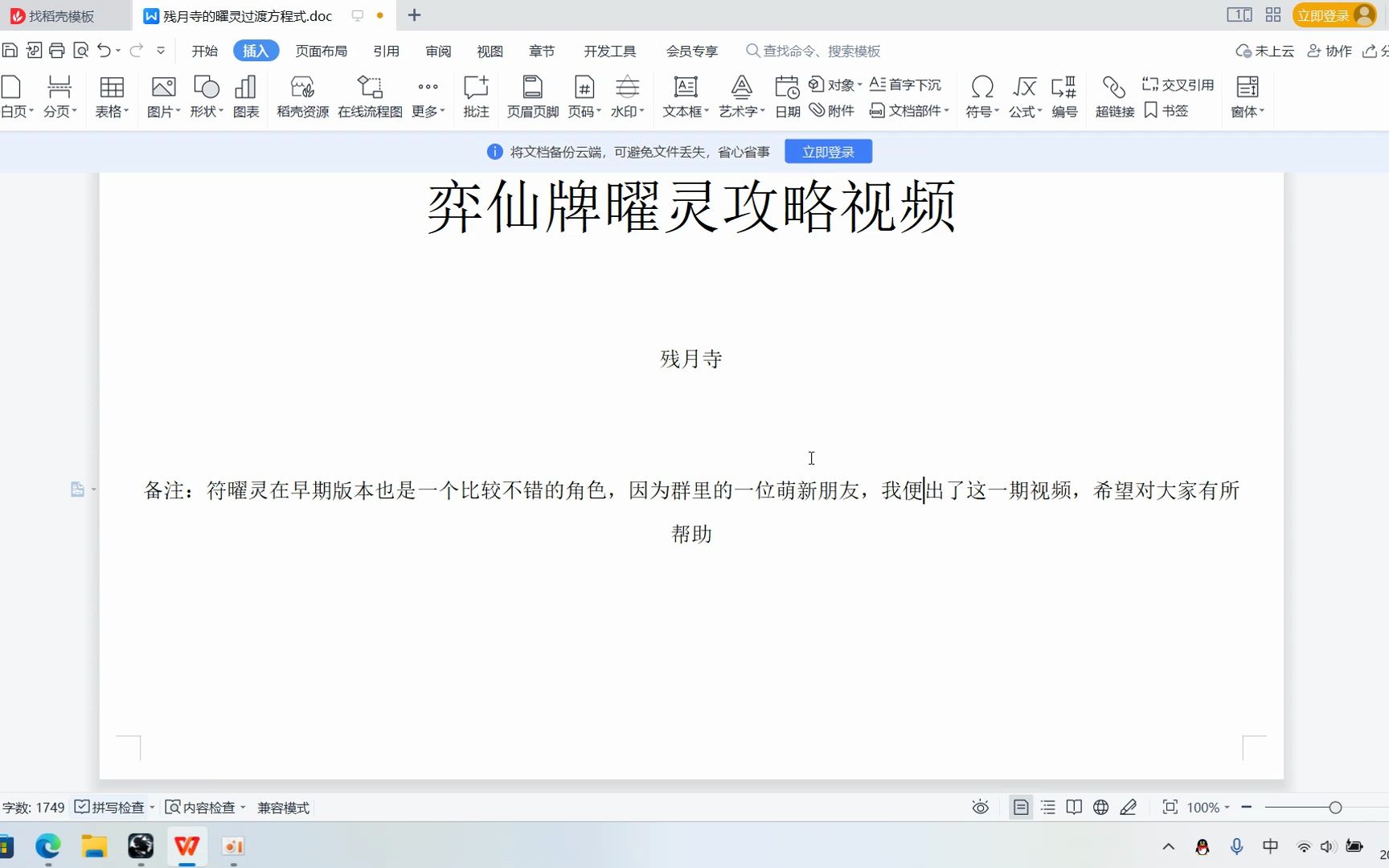
Task: Click zoom out minus button
Action: tap(1246, 807)
